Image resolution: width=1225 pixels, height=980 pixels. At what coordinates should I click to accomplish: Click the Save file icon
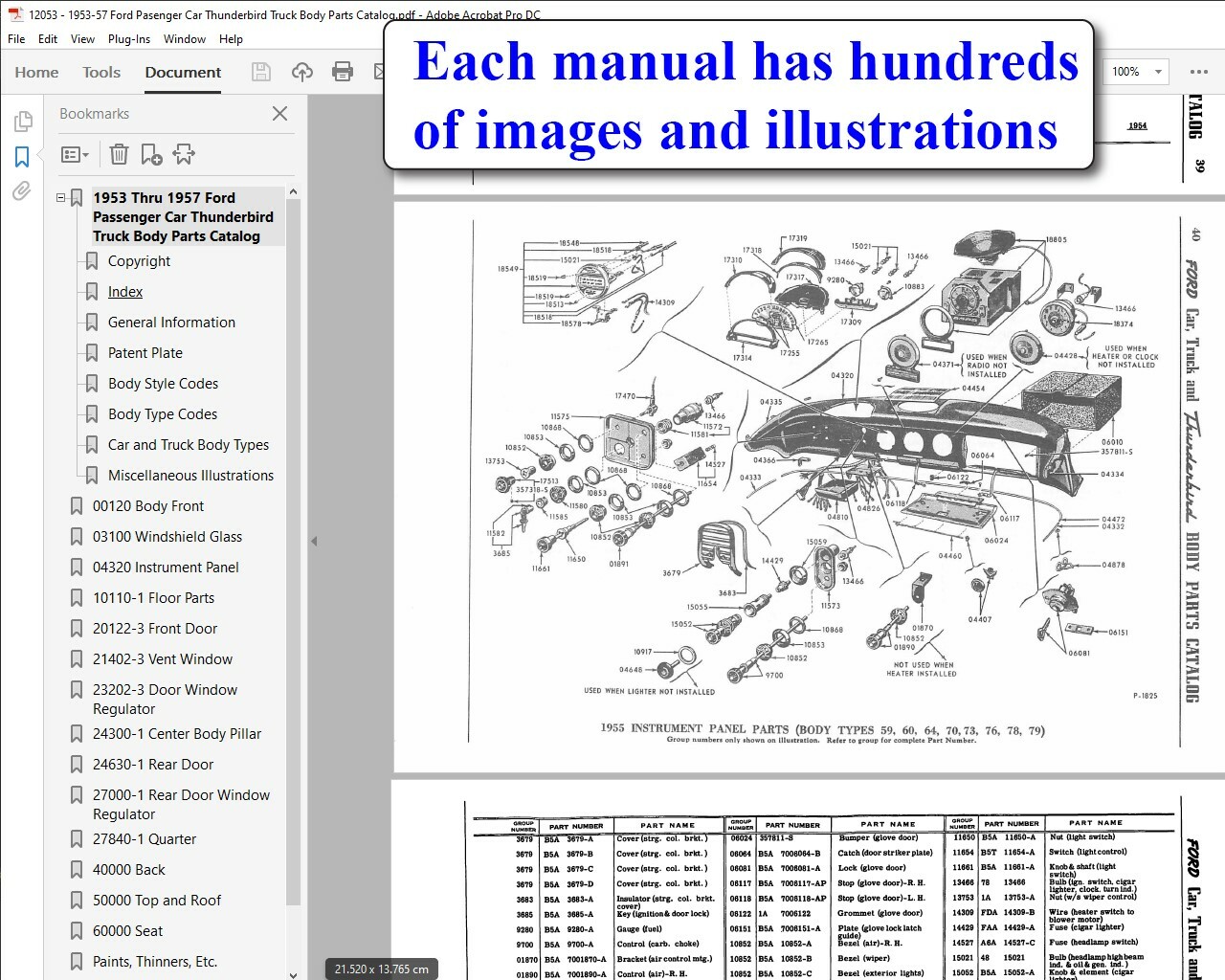click(260, 72)
